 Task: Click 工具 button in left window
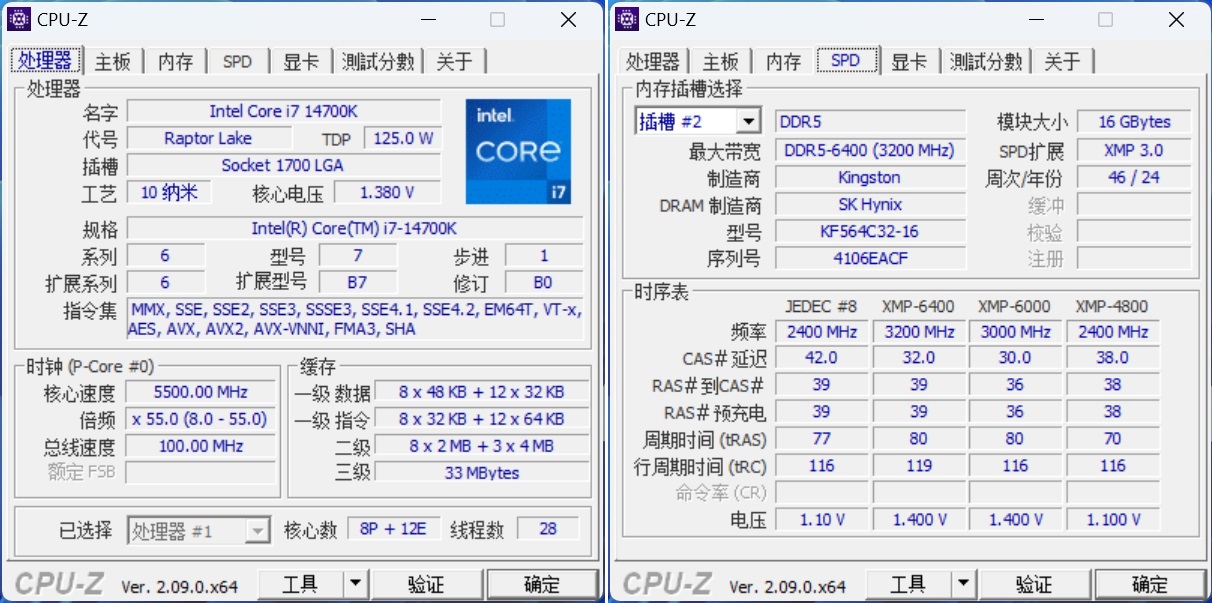[301, 584]
